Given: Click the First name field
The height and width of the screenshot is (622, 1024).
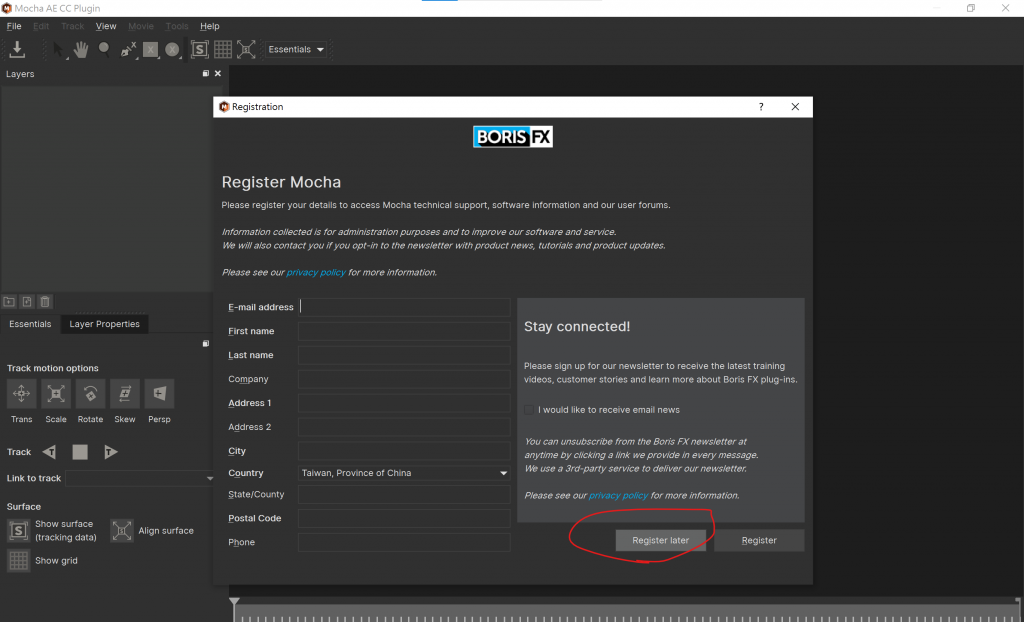Looking at the screenshot, I should click(404, 331).
